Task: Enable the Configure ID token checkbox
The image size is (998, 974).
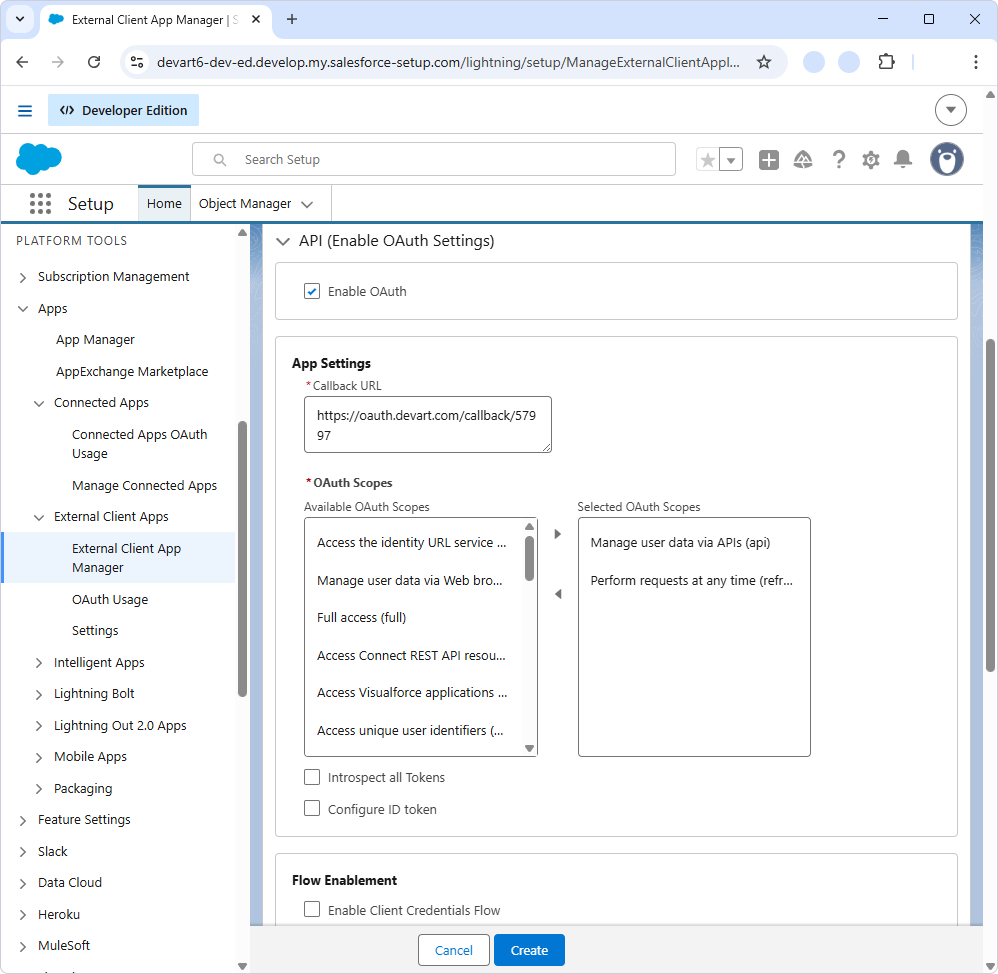Action: click(x=312, y=809)
